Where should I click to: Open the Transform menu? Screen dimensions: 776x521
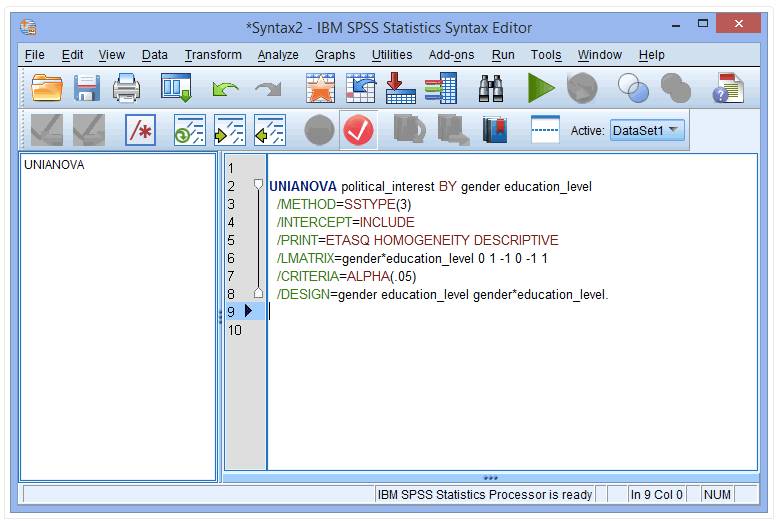213,55
